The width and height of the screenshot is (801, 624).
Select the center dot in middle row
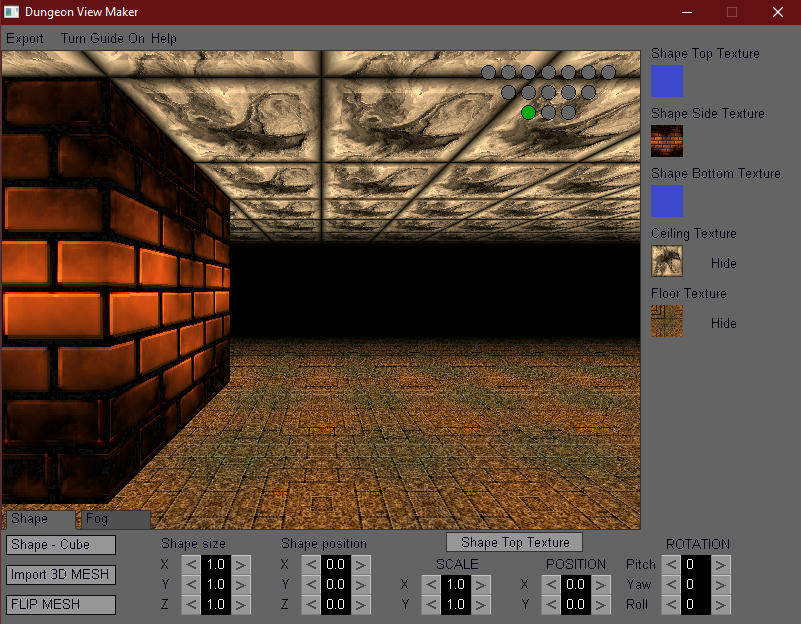(x=549, y=92)
